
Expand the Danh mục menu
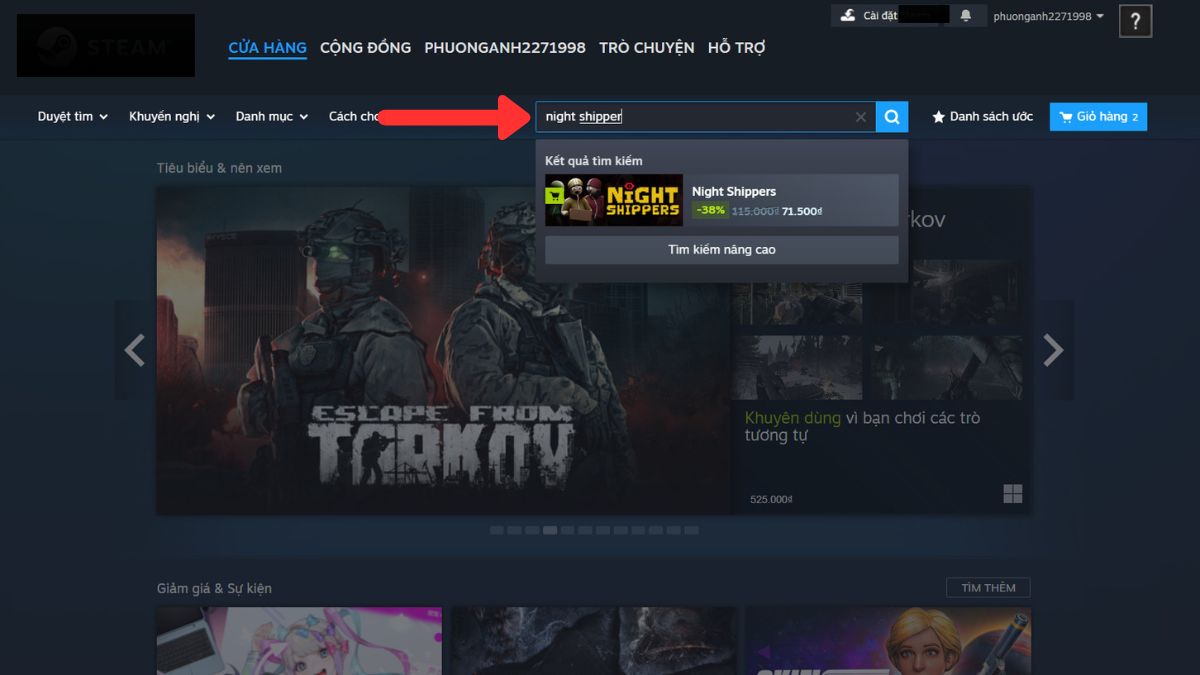point(271,116)
